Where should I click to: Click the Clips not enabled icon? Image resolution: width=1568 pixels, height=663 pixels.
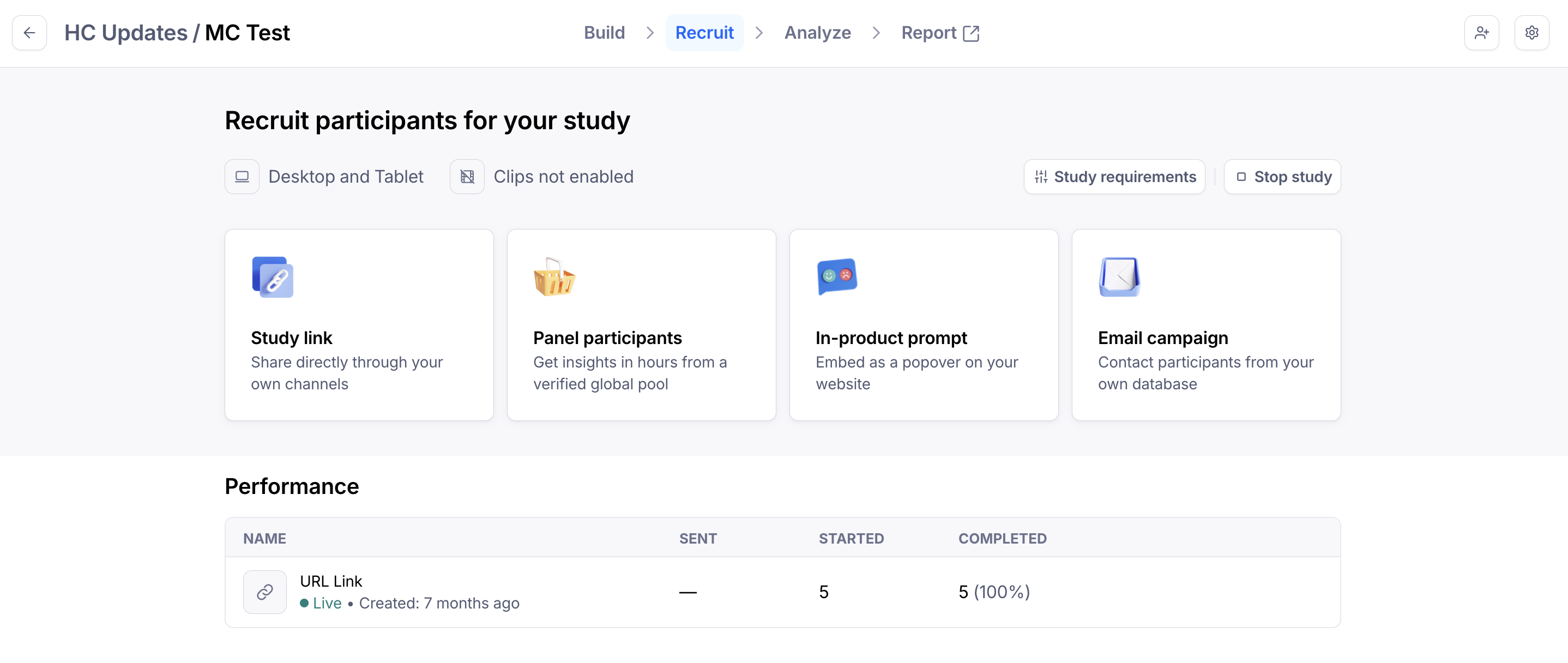pyautogui.click(x=467, y=177)
